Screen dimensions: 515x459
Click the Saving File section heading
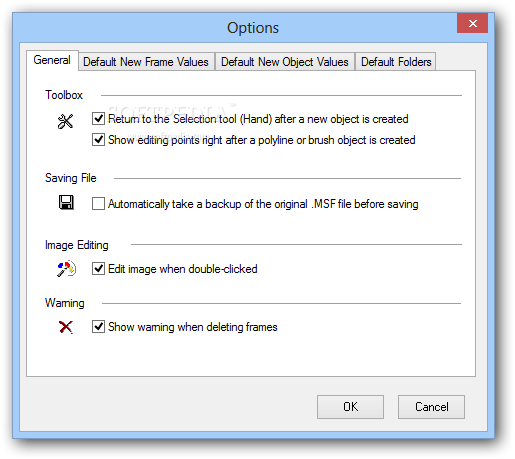click(71, 178)
